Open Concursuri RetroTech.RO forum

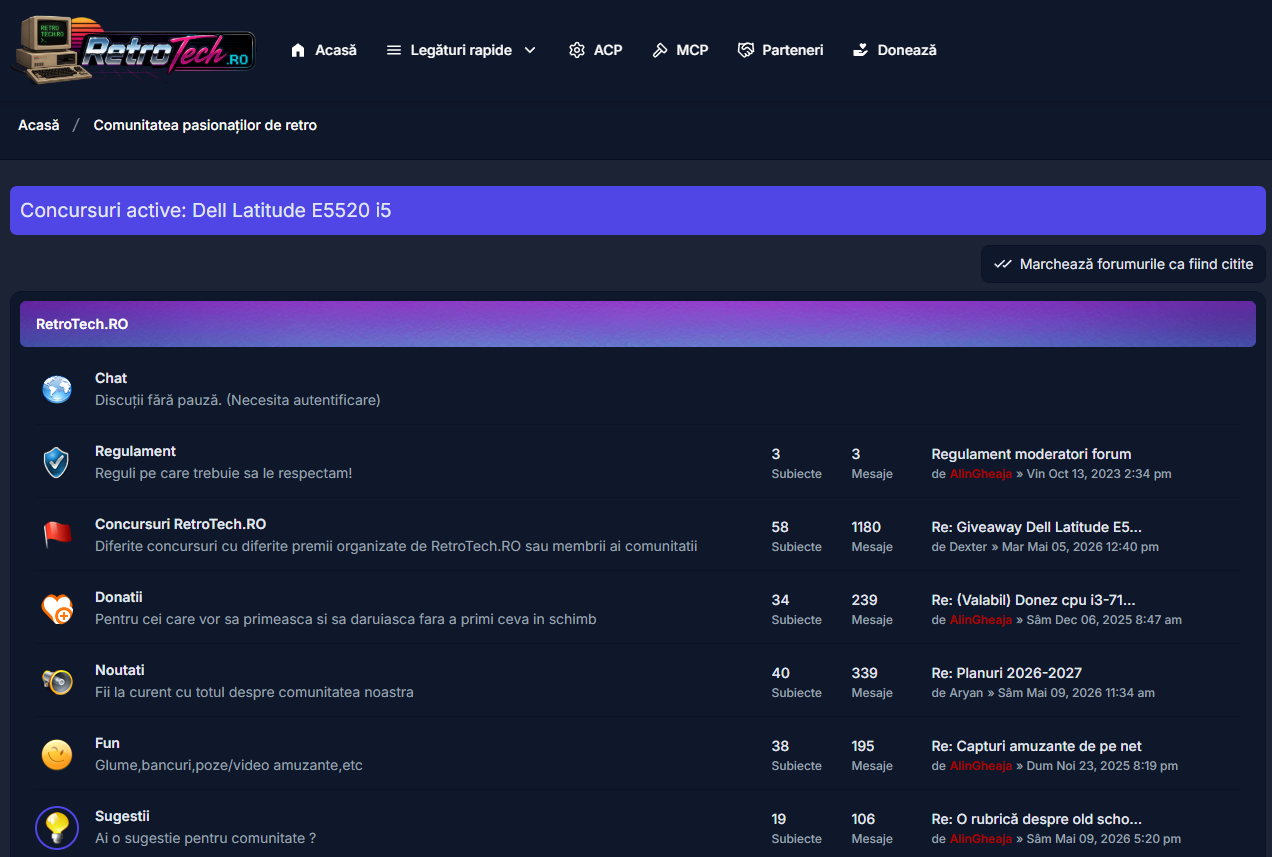tap(180, 524)
